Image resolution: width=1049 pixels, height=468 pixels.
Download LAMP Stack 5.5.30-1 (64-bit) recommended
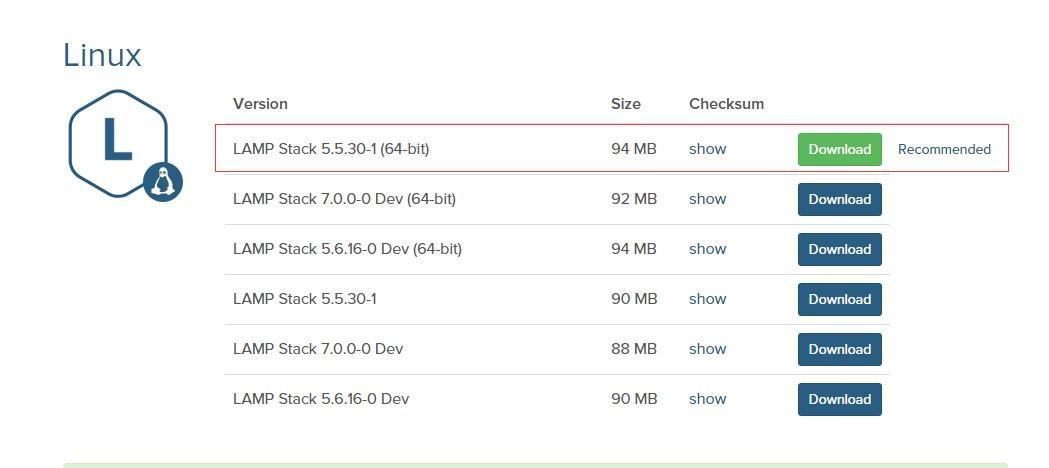(840, 149)
